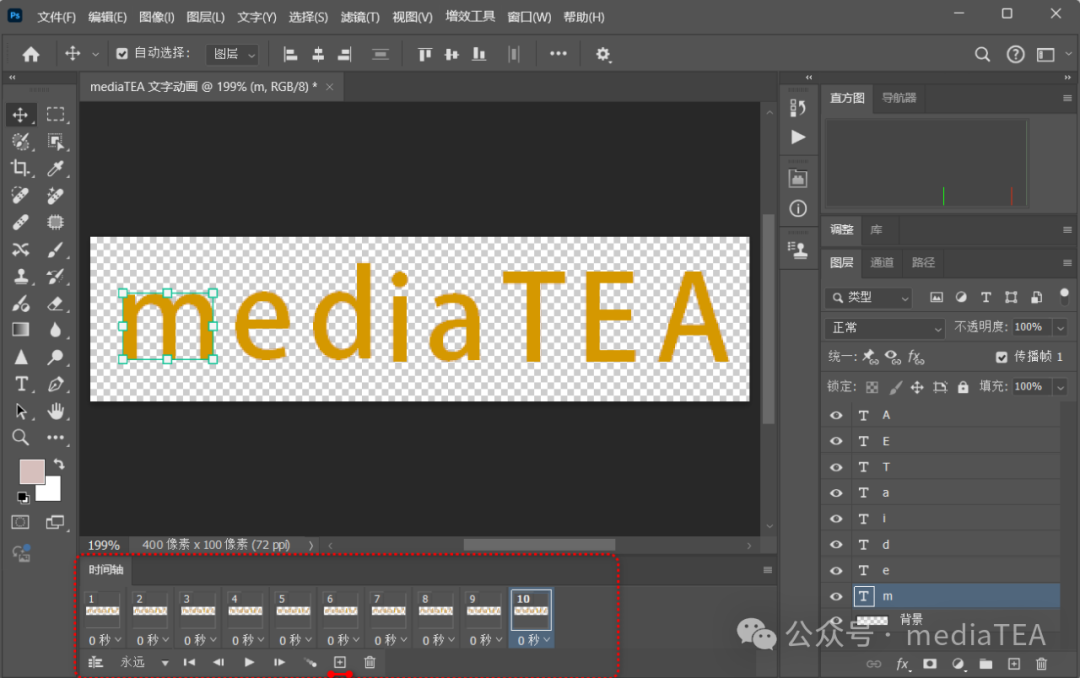Click the horizontal canvas scrollbar
This screenshot has width=1080, height=678.
pyautogui.click(x=539, y=545)
